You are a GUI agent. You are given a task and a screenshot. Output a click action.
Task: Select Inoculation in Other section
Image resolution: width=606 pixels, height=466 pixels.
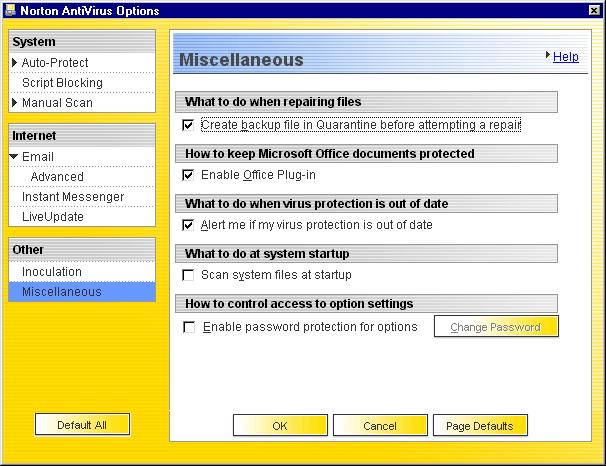pyautogui.click(x=52, y=272)
